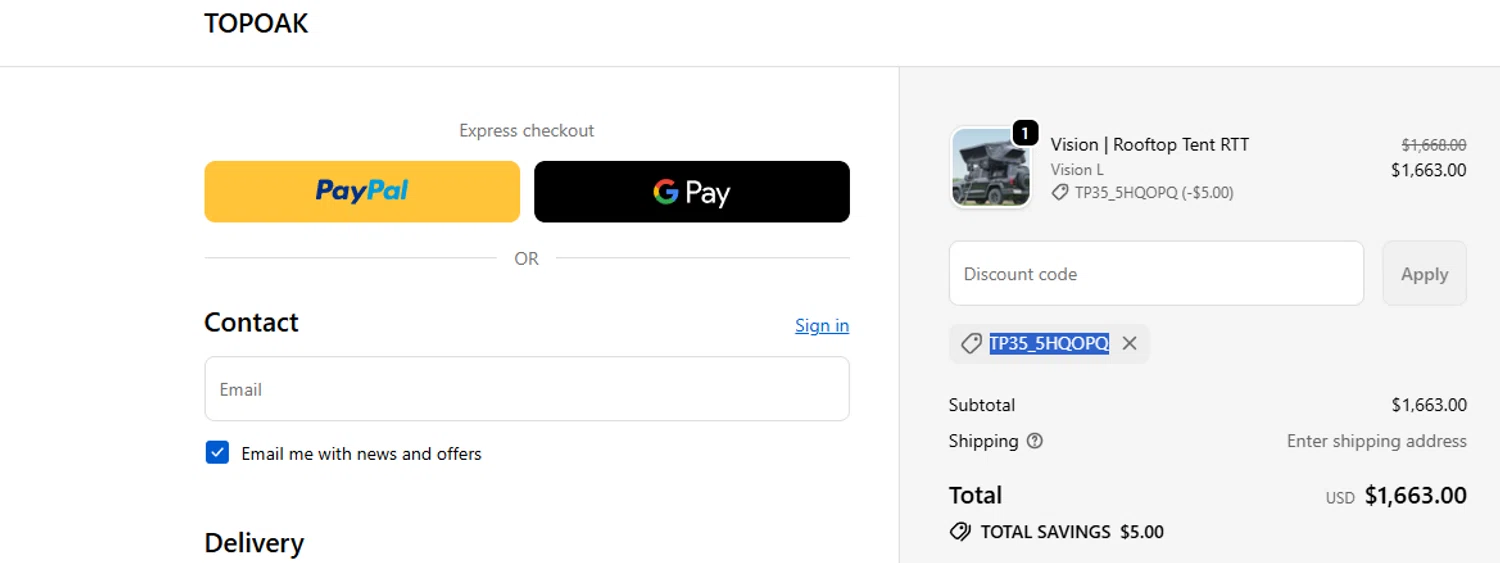
Task: Click into the Discount code field
Action: [1156, 273]
